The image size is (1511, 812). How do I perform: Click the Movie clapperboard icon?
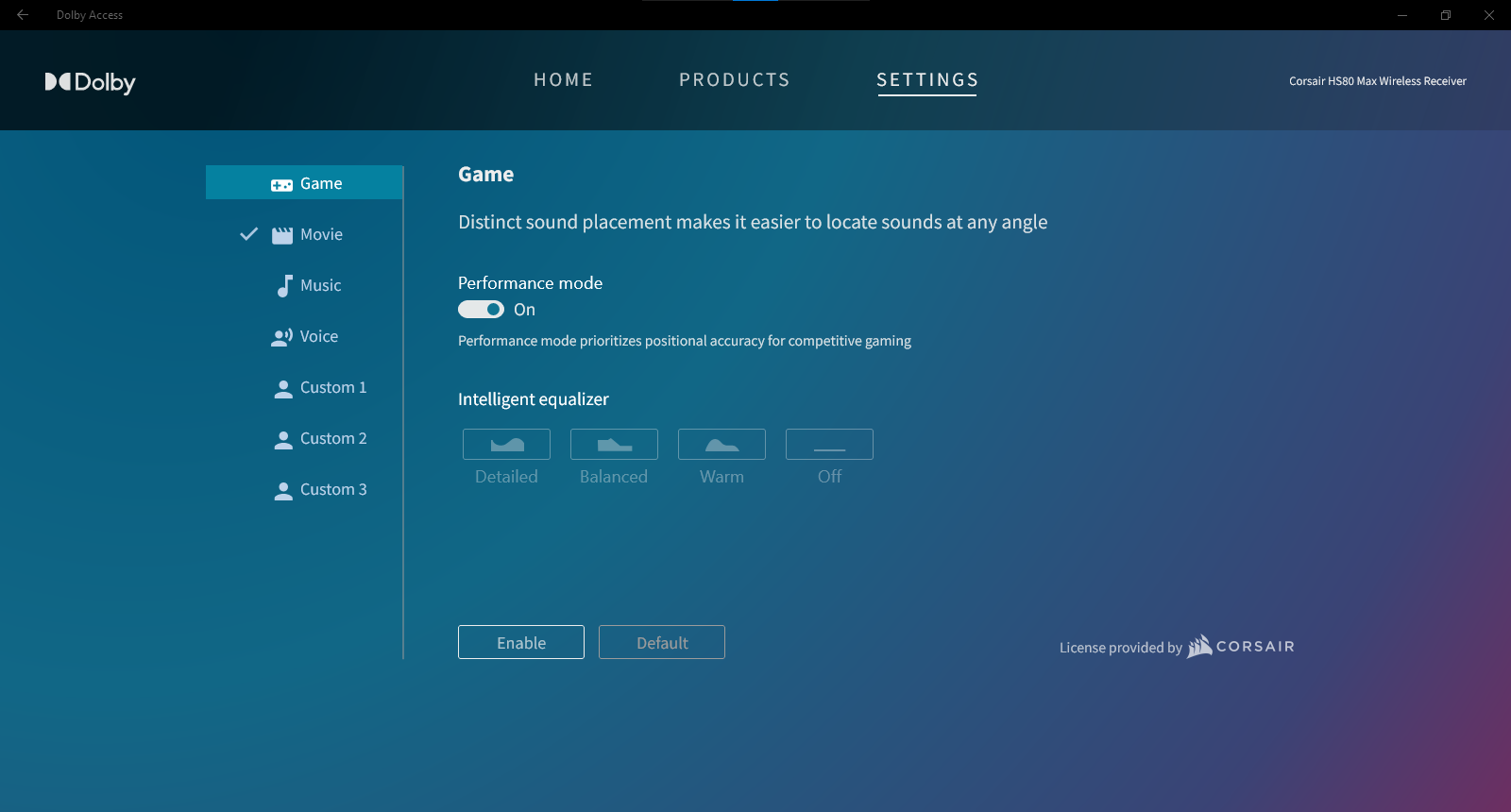(x=282, y=235)
